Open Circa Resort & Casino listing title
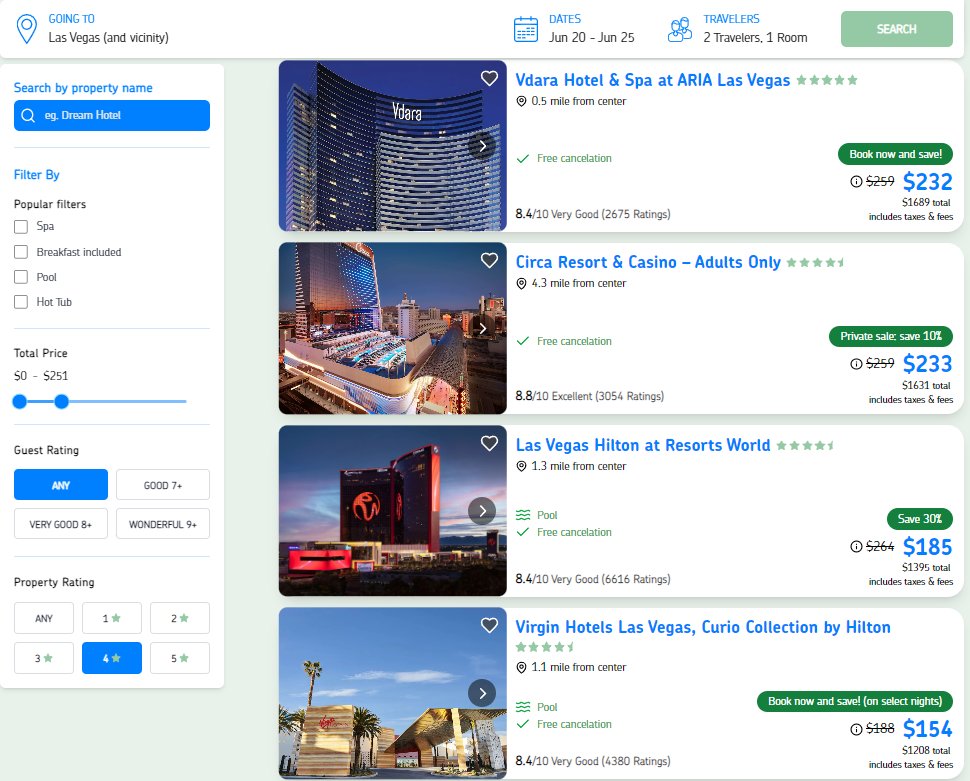The width and height of the screenshot is (970, 781). coord(648,262)
